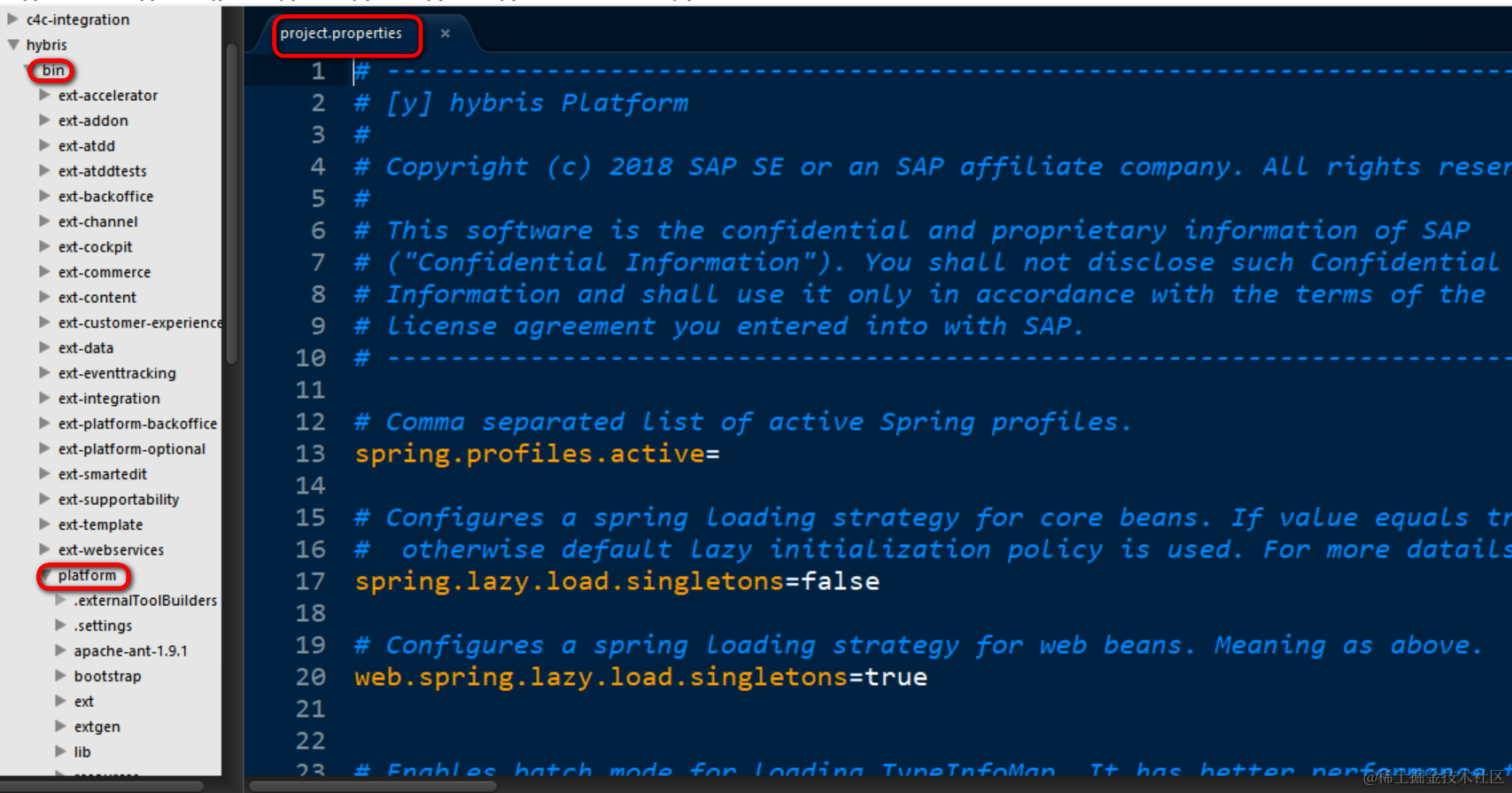
Task: Select the hybris root folder
Action: pyautogui.click(x=46, y=44)
